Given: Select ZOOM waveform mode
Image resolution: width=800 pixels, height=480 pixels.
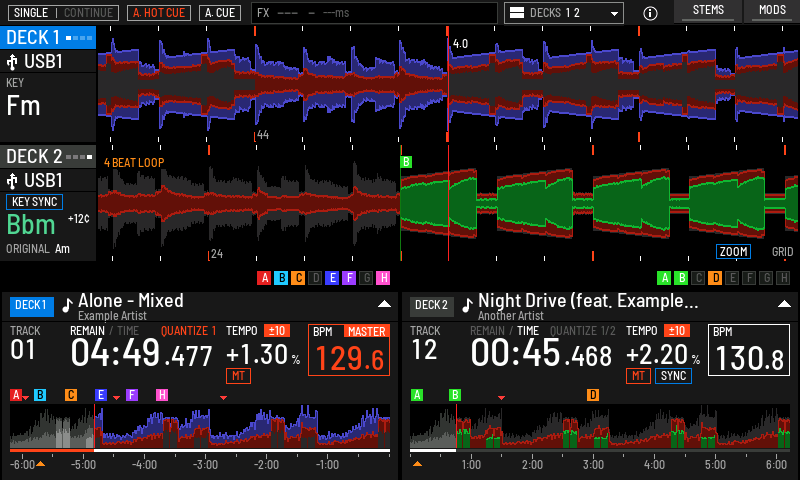Looking at the screenshot, I should (734, 251).
